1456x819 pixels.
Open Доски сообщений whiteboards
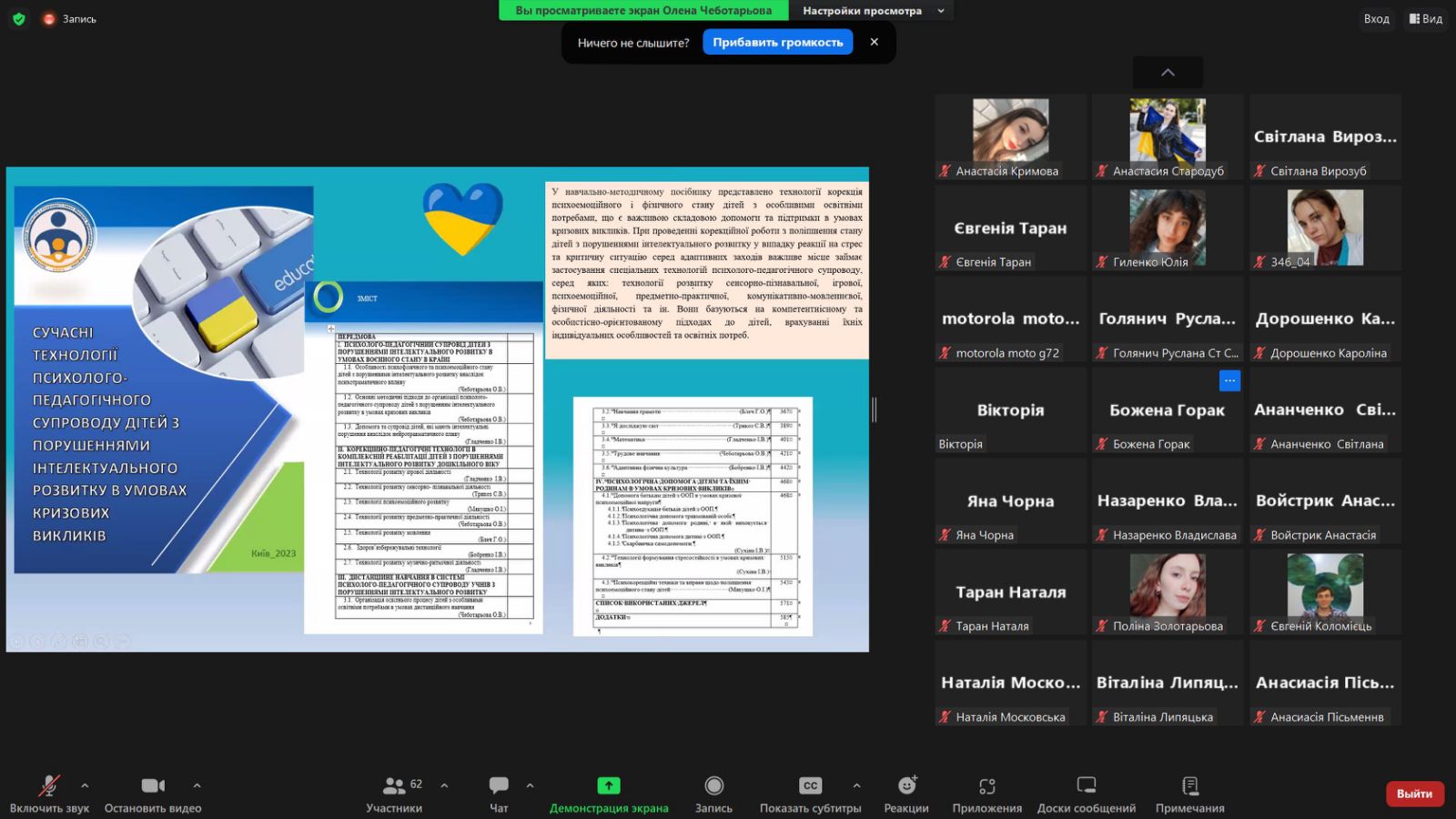point(1086,794)
